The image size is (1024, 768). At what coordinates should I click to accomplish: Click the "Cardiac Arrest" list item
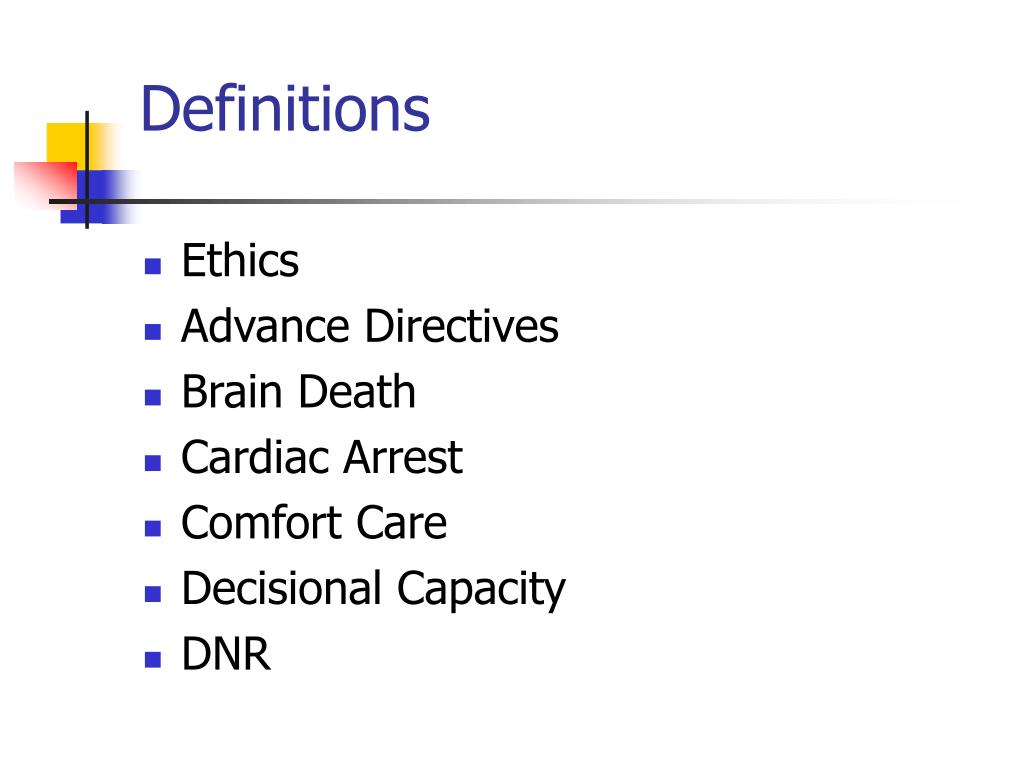pos(321,458)
